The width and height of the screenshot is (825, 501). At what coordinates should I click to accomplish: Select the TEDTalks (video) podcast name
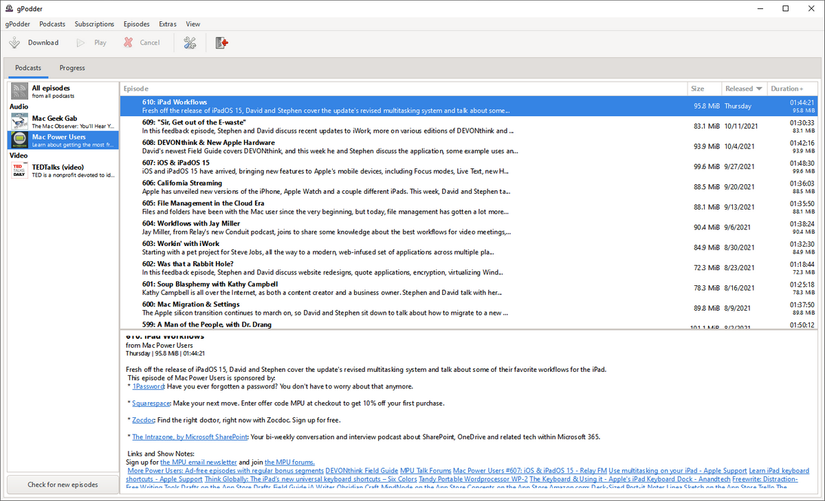pyautogui.click(x=58, y=167)
